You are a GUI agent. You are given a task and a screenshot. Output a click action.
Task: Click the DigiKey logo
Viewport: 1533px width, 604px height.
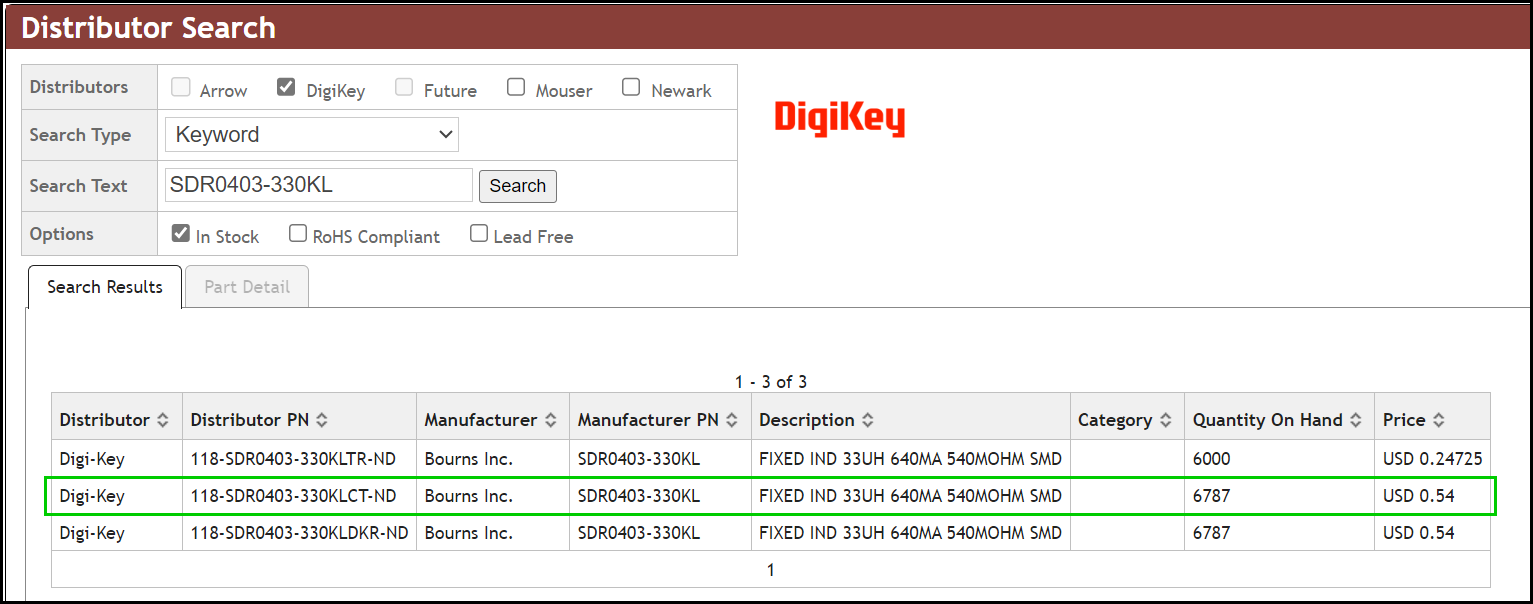[x=840, y=118]
